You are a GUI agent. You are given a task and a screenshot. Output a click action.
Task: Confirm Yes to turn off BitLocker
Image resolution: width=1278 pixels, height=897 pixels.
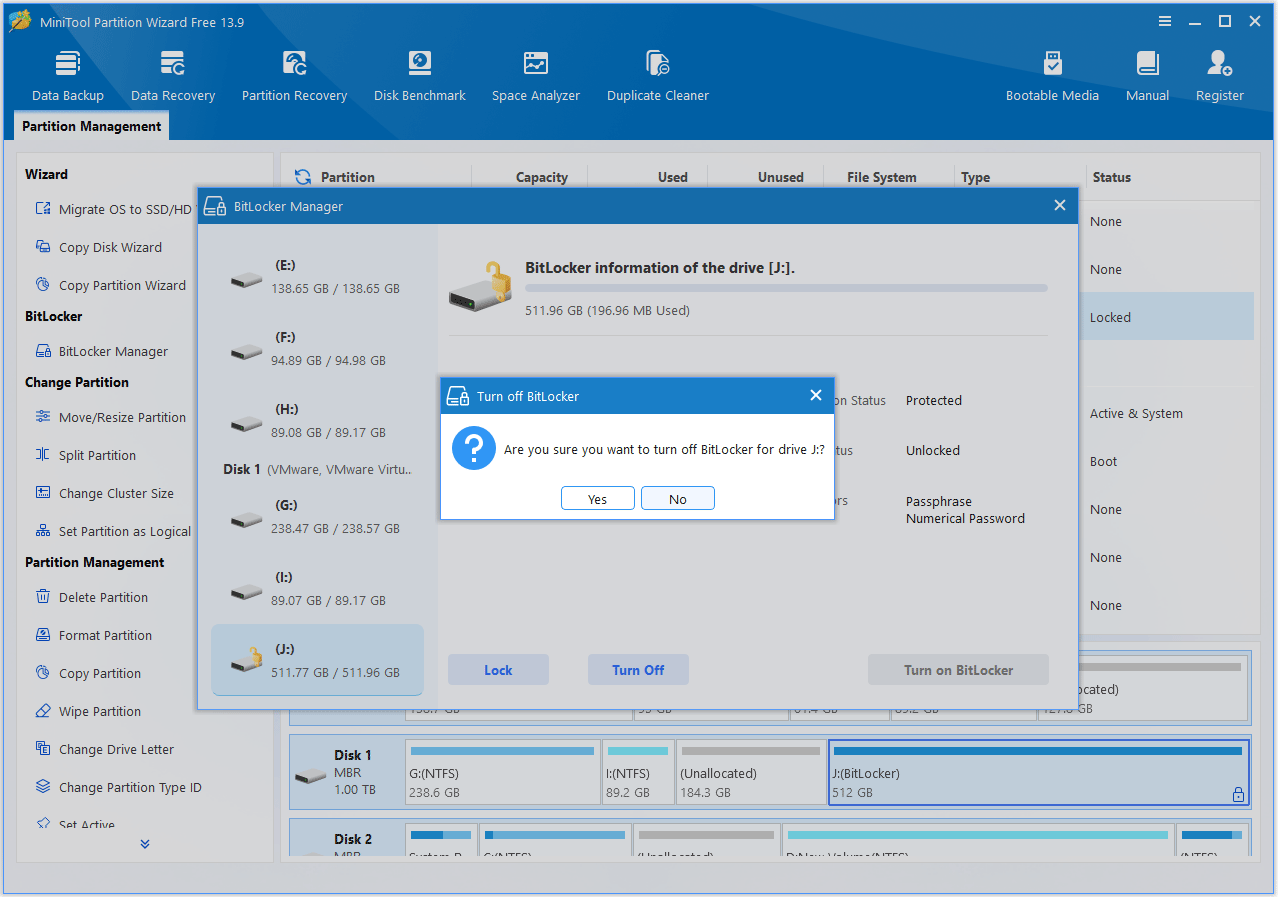pyautogui.click(x=598, y=499)
